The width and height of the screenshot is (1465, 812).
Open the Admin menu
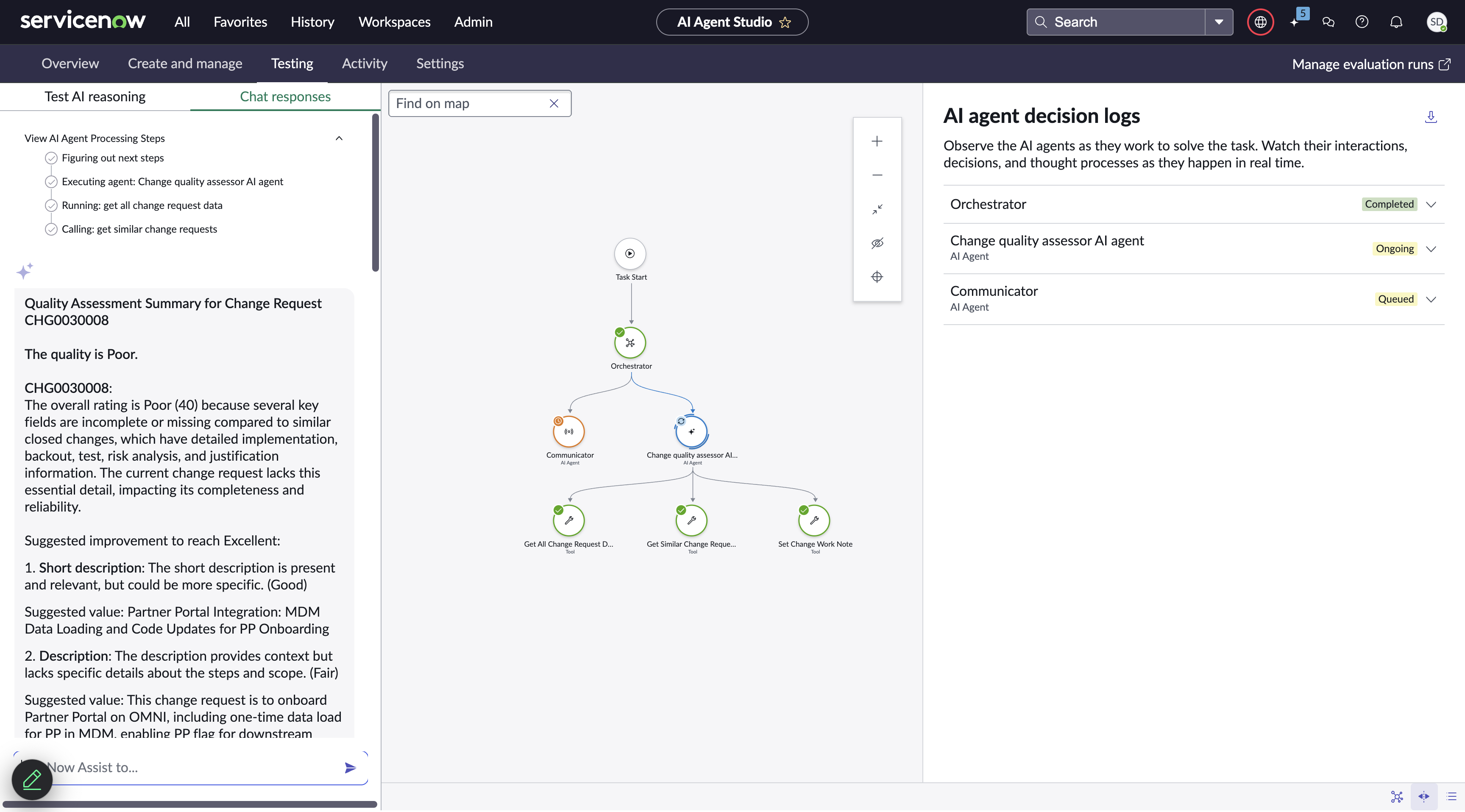coord(473,22)
